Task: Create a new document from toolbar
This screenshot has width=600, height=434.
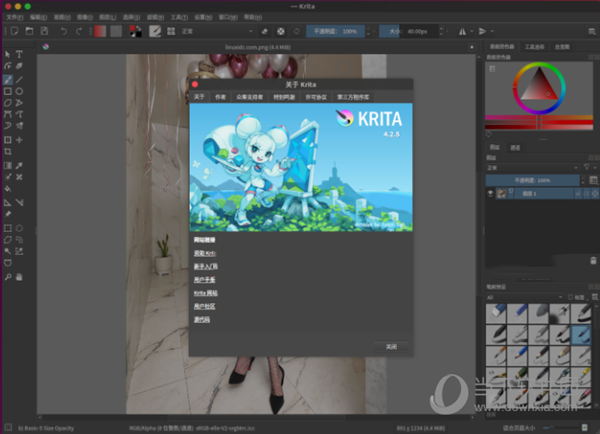Action: (15, 31)
